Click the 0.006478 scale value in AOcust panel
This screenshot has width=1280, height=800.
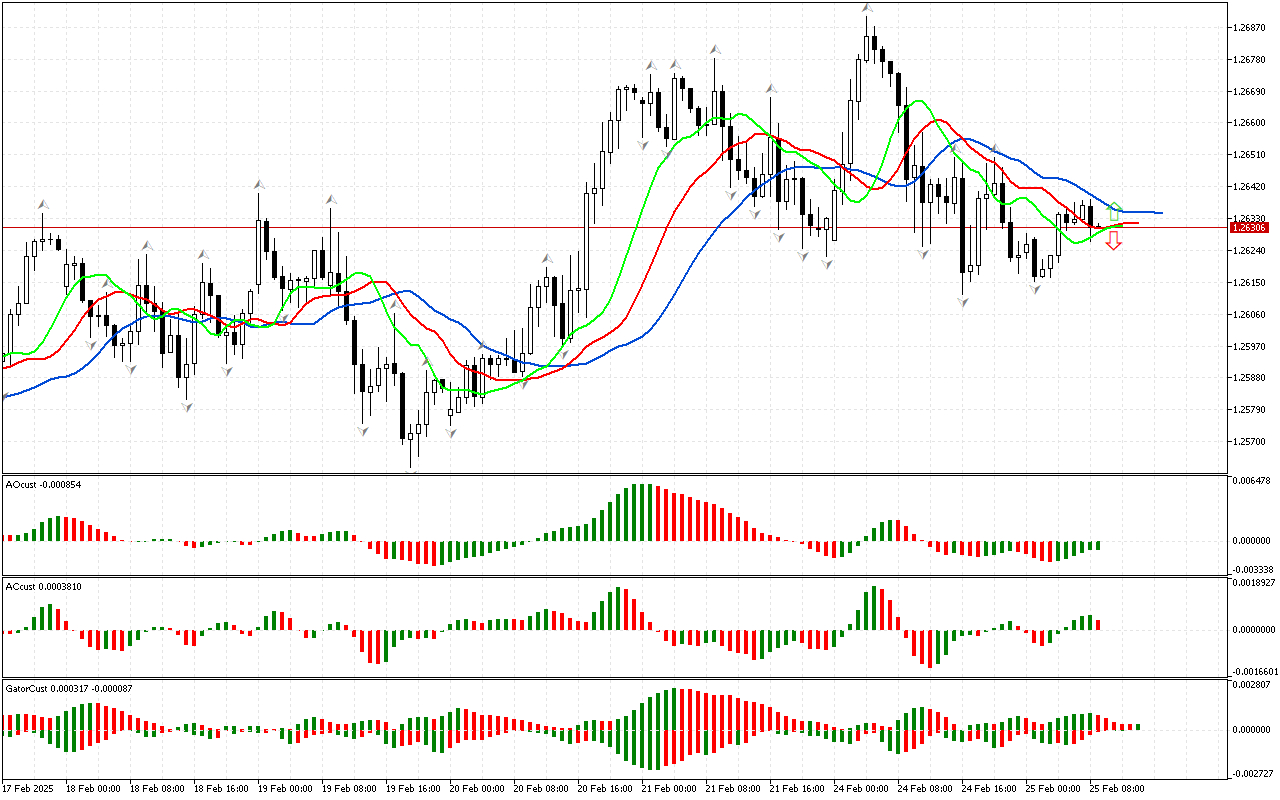tap(1251, 482)
